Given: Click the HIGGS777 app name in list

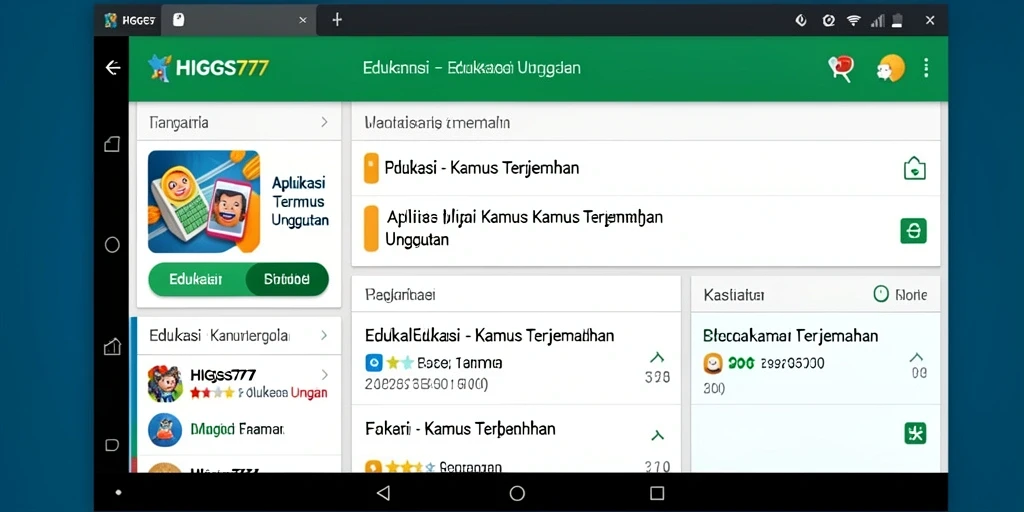Looking at the screenshot, I should tap(223, 375).
